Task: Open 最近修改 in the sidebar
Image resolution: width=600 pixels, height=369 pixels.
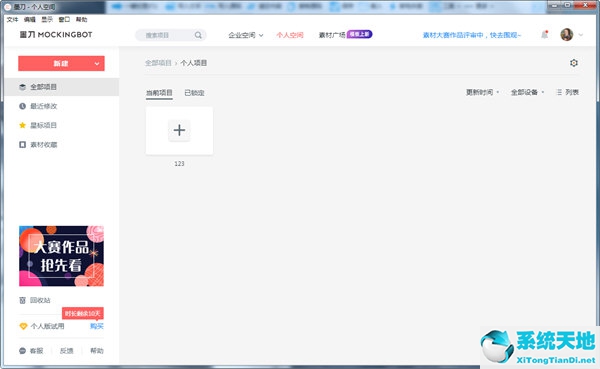Action: [x=44, y=106]
